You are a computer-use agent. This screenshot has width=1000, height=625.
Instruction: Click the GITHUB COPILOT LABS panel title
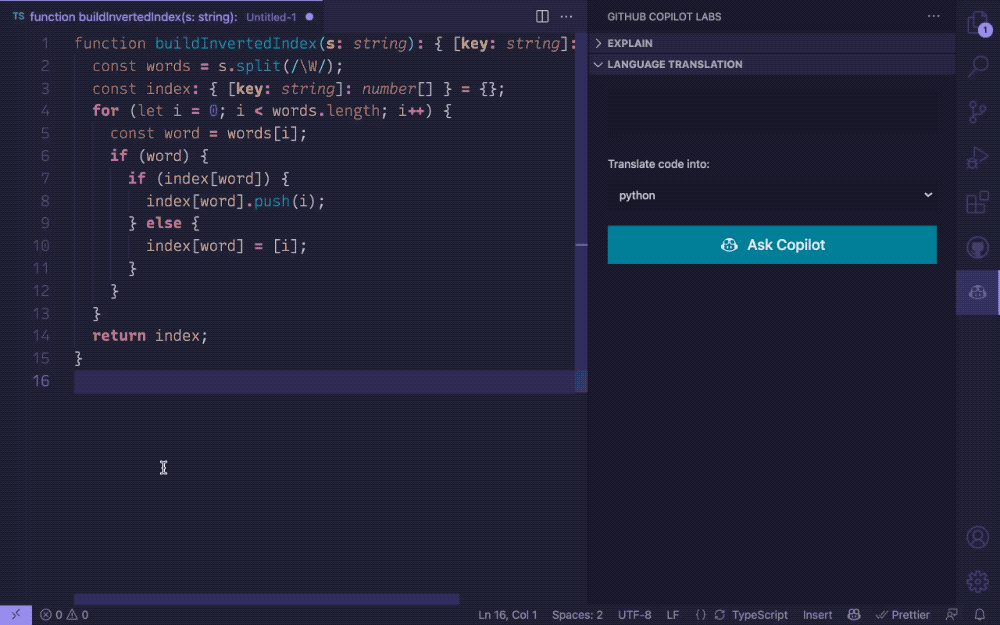(x=664, y=17)
